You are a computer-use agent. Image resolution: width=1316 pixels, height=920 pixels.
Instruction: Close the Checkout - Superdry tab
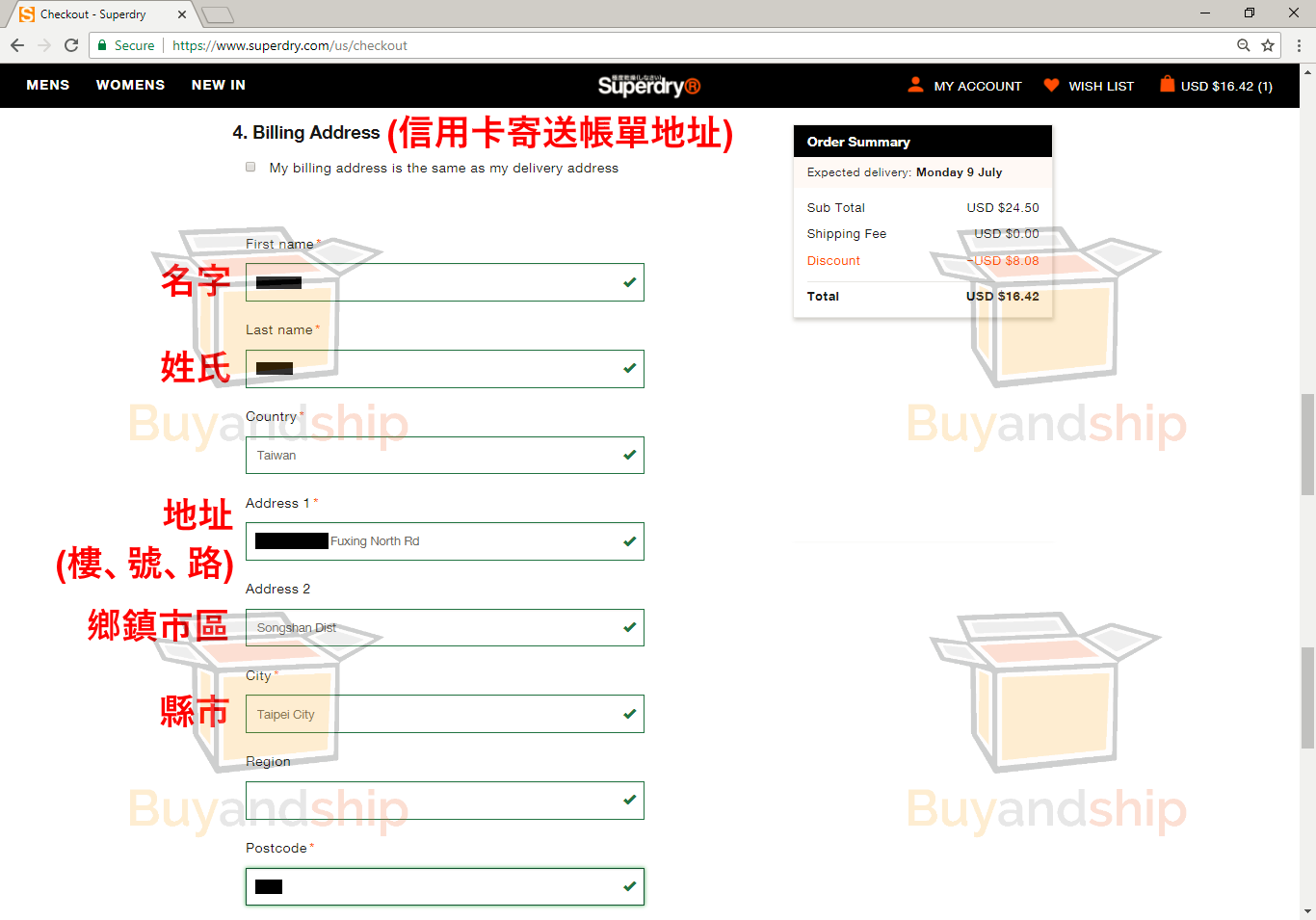[x=182, y=14]
